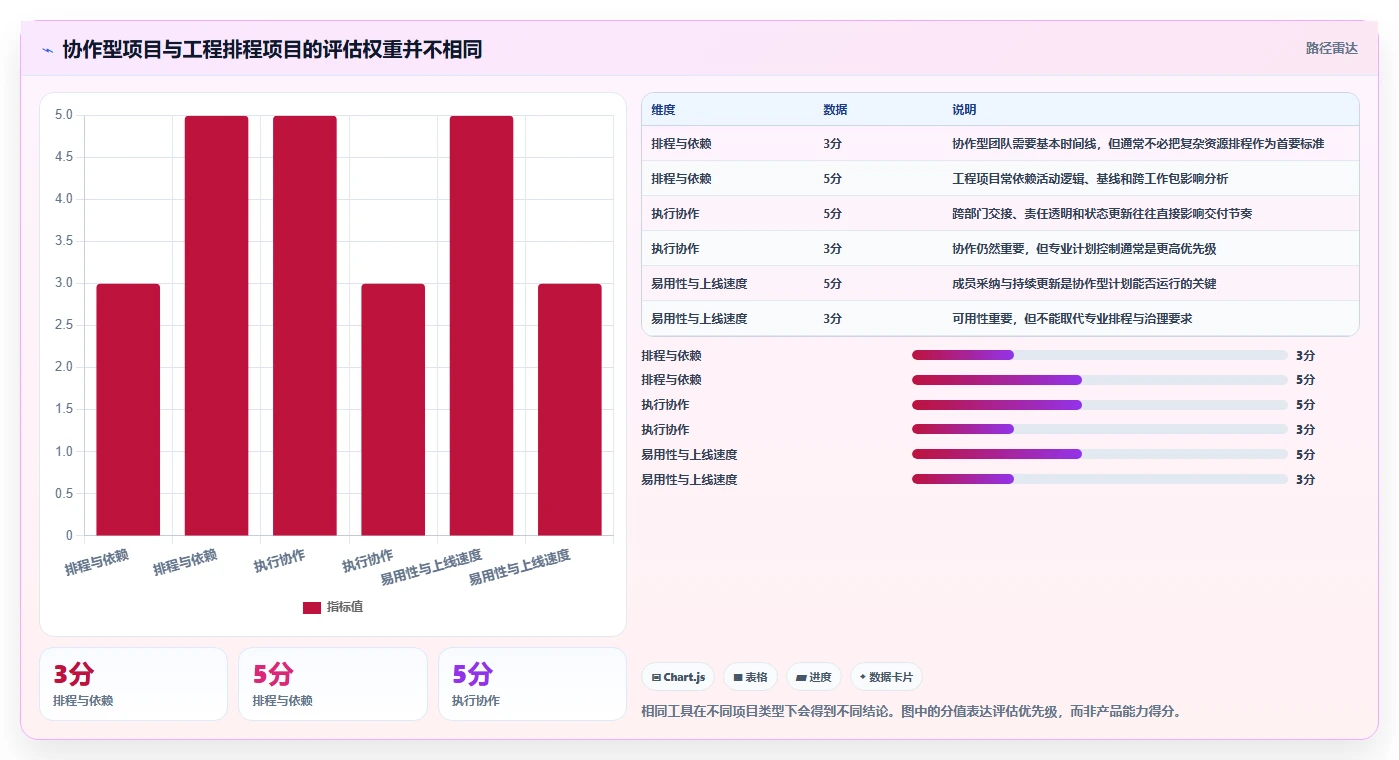Select the cell 协作仍然重要，但专业计划控制通常是更高优先级

(x=1084, y=249)
